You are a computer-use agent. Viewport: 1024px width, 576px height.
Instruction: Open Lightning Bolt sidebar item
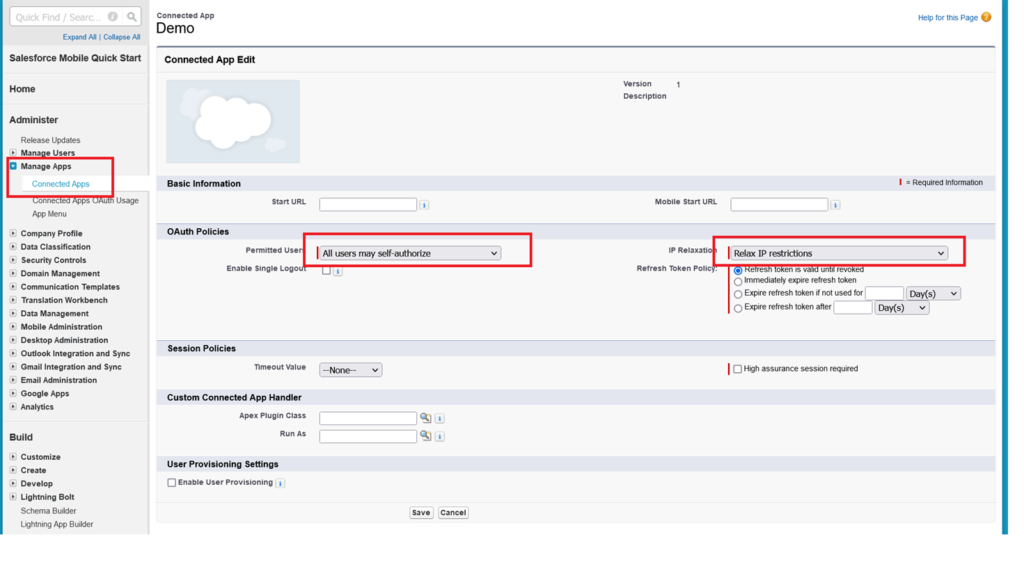tap(47, 498)
